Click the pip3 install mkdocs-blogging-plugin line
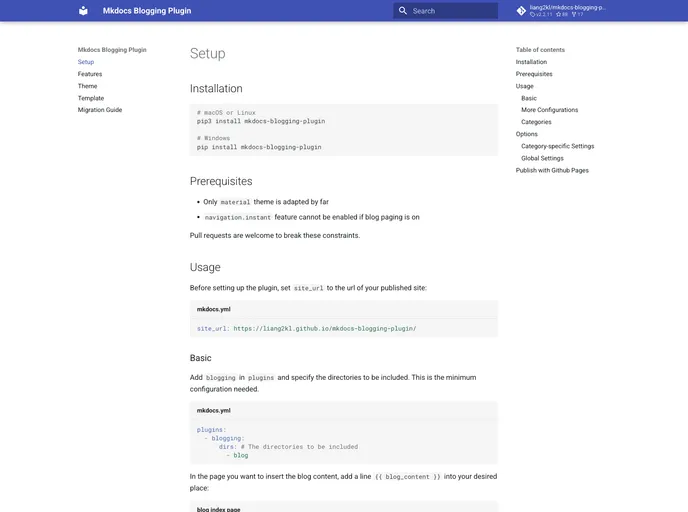688x512 pixels. [x=261, y=121]
